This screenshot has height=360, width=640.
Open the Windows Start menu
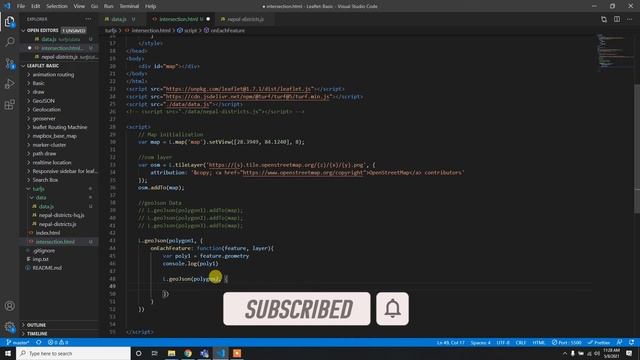8,353
